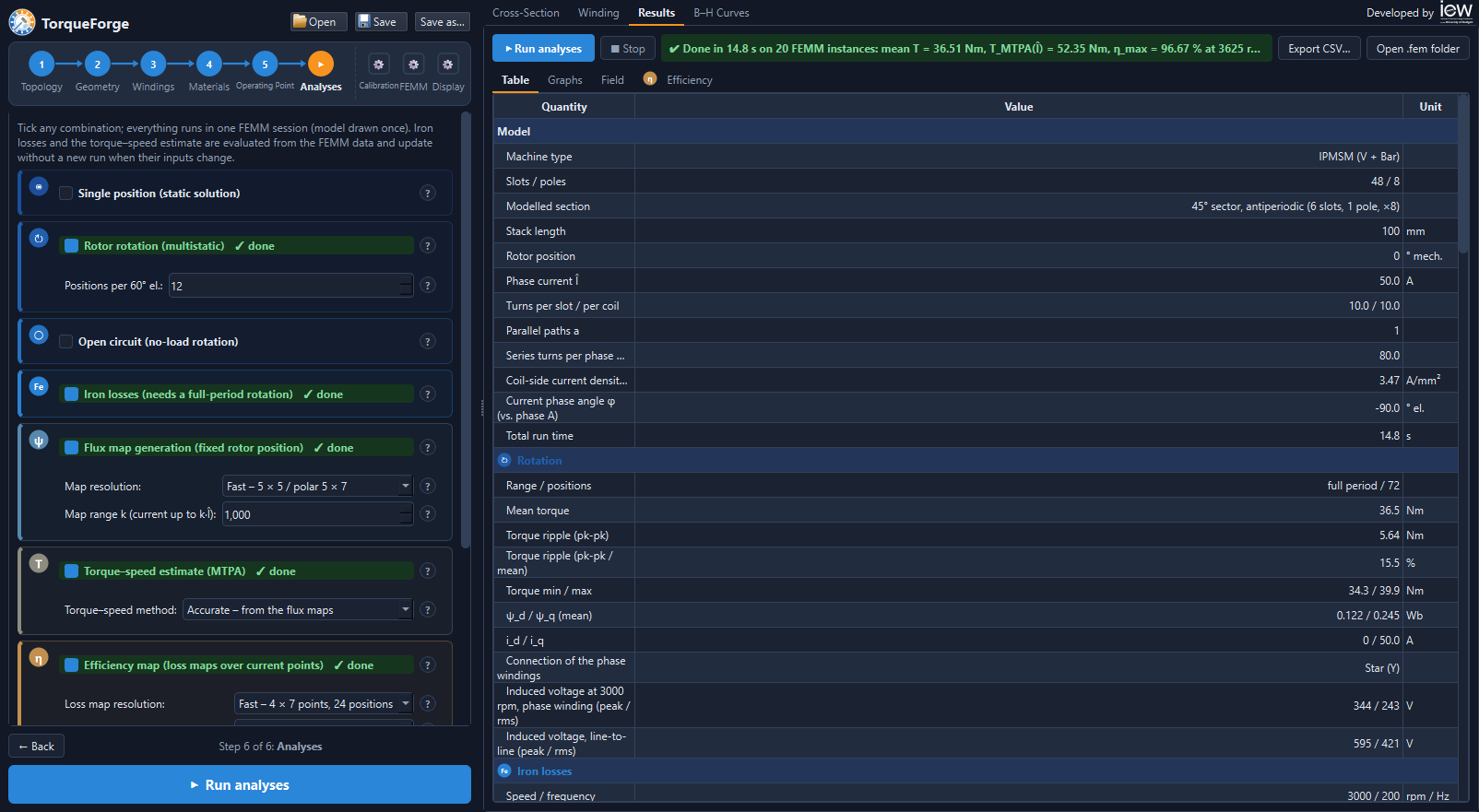Go to step 1 Topology
The height and width of the screenshot is (812, 1479).
tap(41, 65)
